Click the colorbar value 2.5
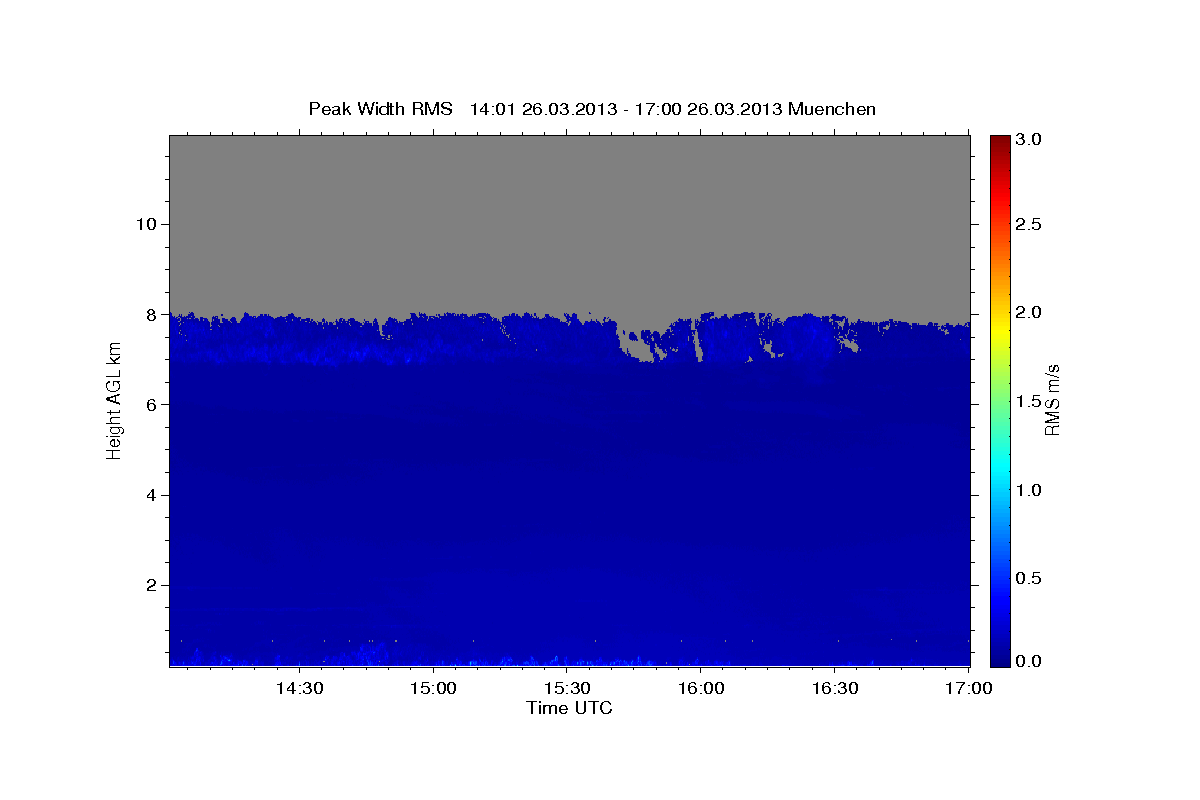The image size is (1200, 800). (1030, 224)
